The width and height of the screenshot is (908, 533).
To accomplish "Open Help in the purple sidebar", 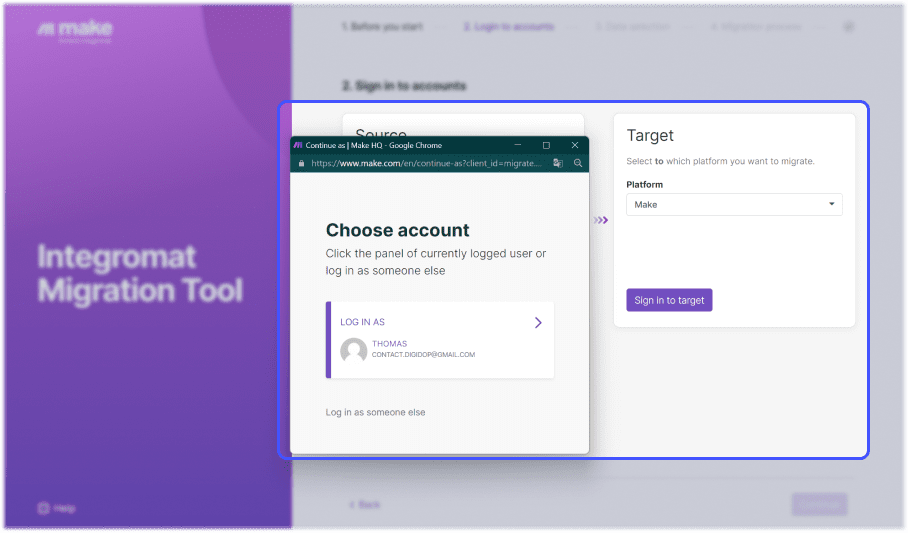I will (x=57, y=508).
